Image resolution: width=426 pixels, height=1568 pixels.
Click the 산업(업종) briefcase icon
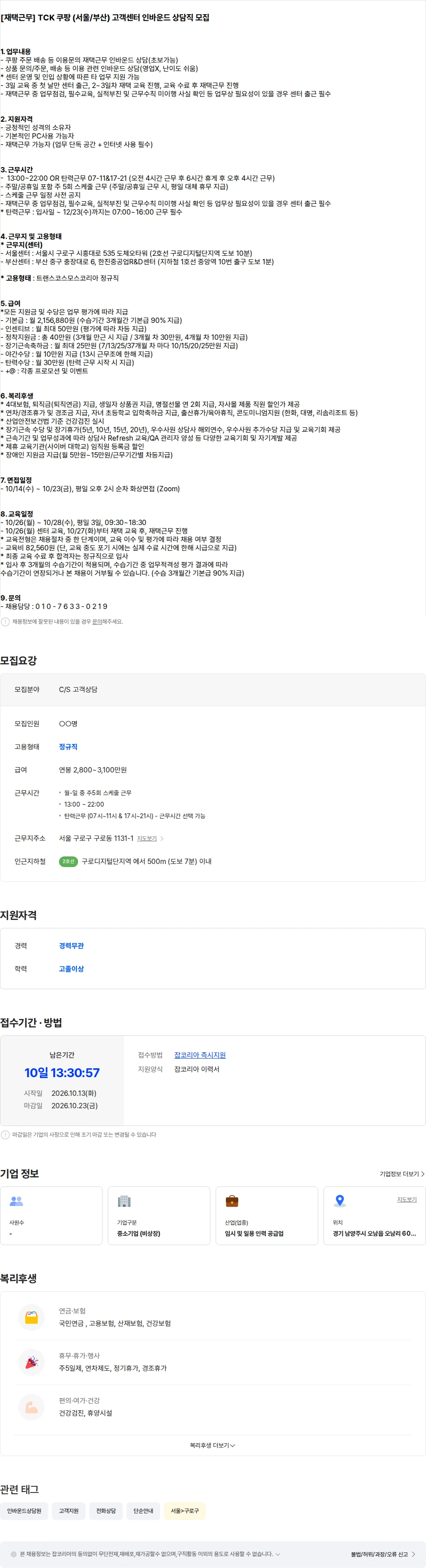coord(232,1201)
